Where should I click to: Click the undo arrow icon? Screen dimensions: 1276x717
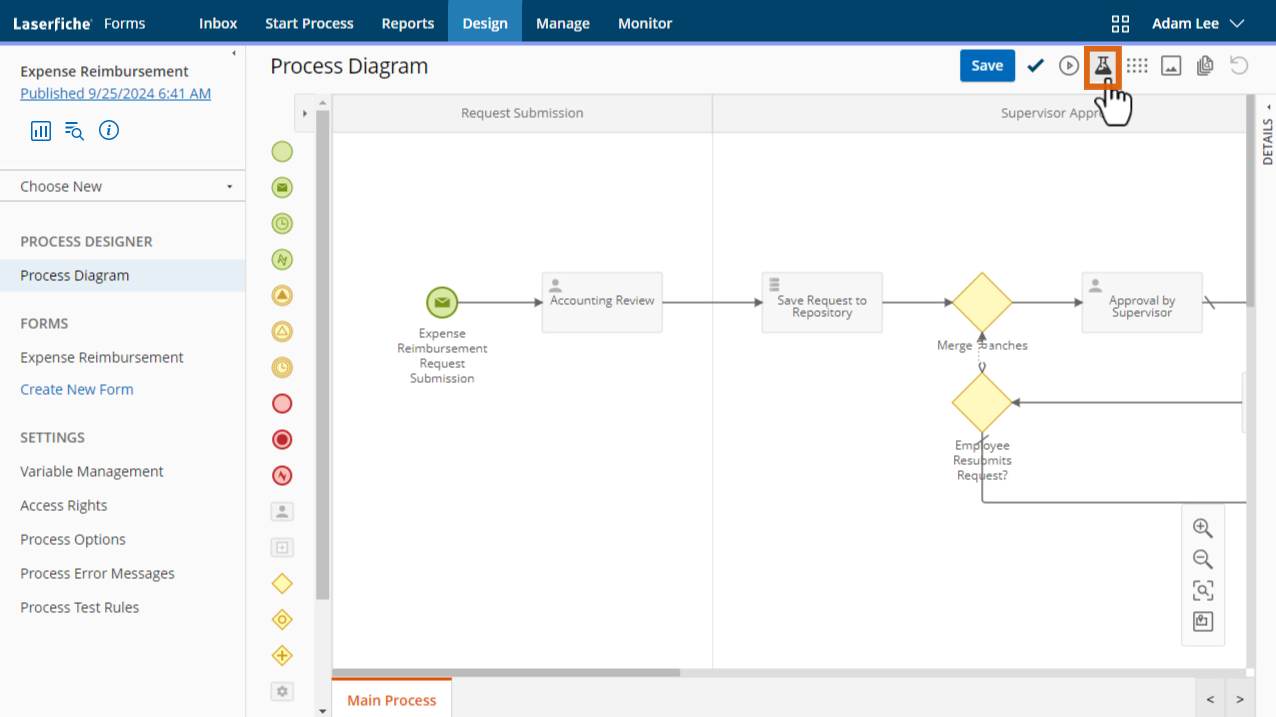pos(1239,66)
